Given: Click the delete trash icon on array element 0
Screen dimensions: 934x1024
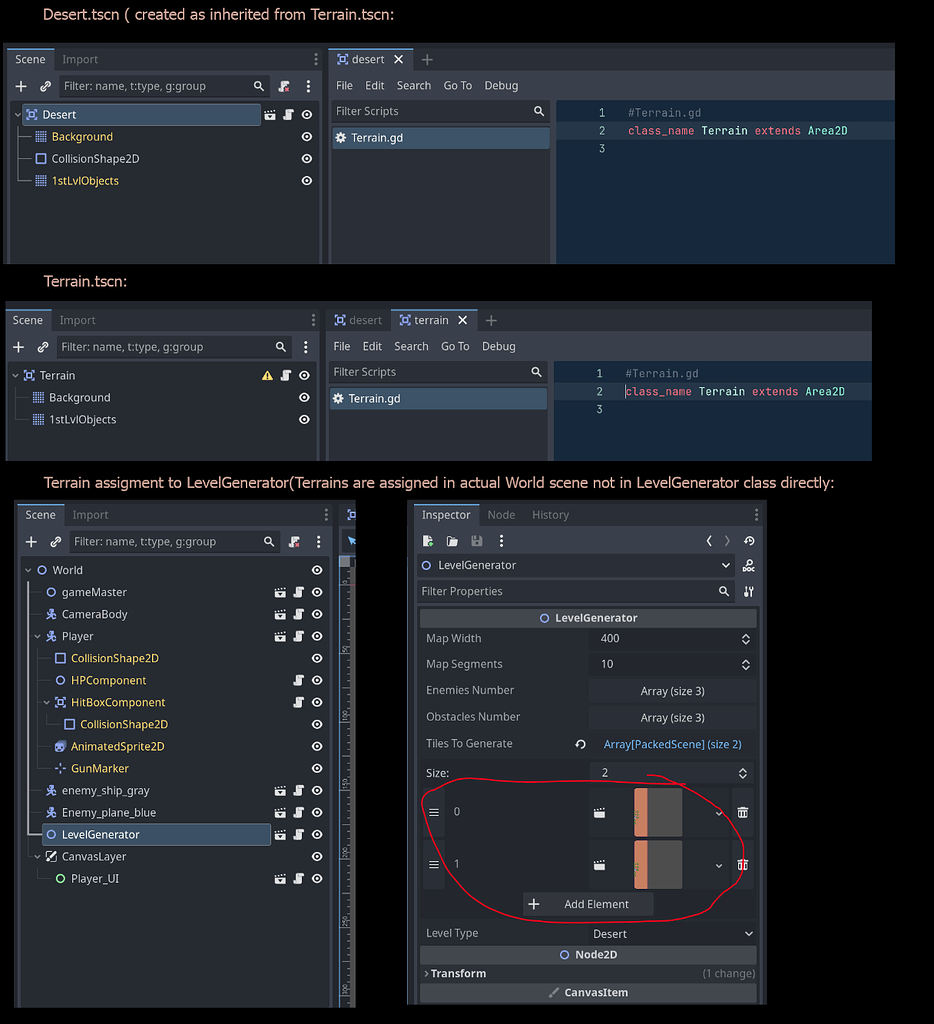Looking at the screenshot, I should [x=742, y=812].
